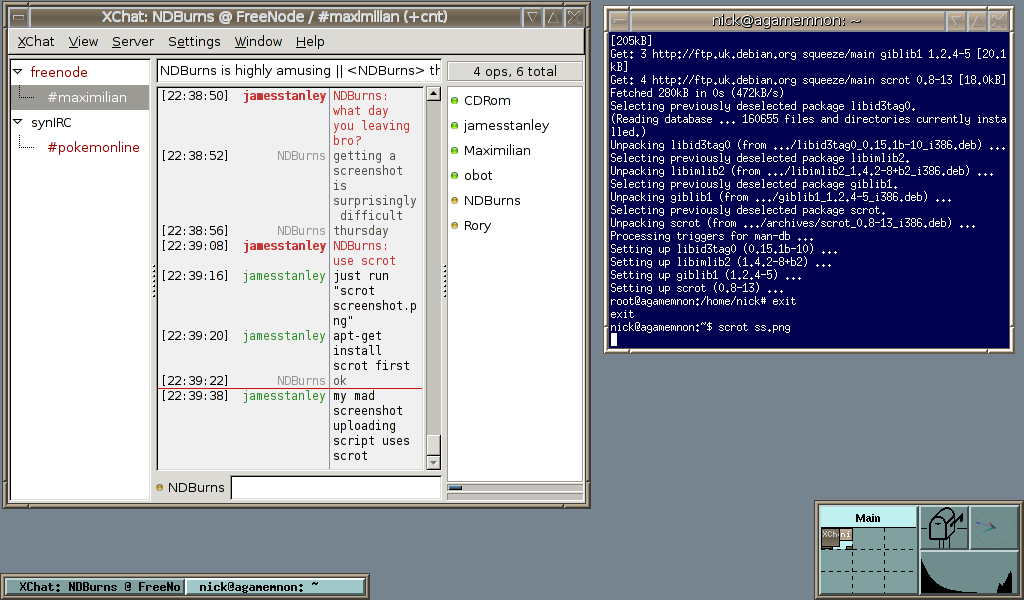Select the #pokemonline channel
This screenshot has height=600, width=1024.
93,147
